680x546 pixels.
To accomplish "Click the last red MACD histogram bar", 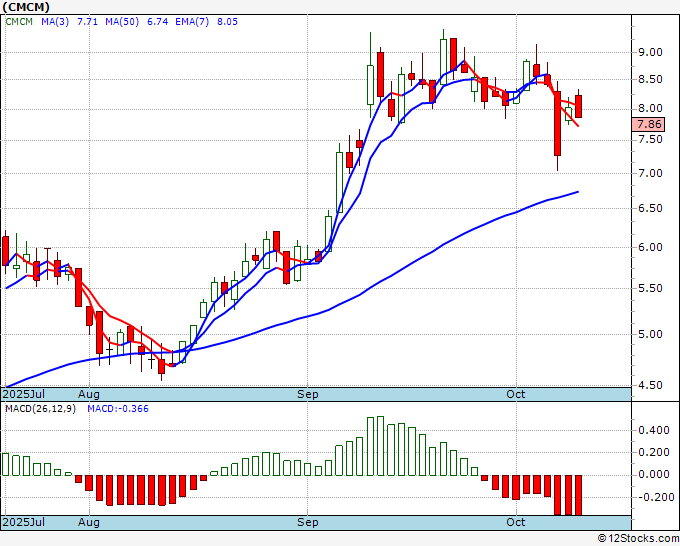I will pos(579,495).
